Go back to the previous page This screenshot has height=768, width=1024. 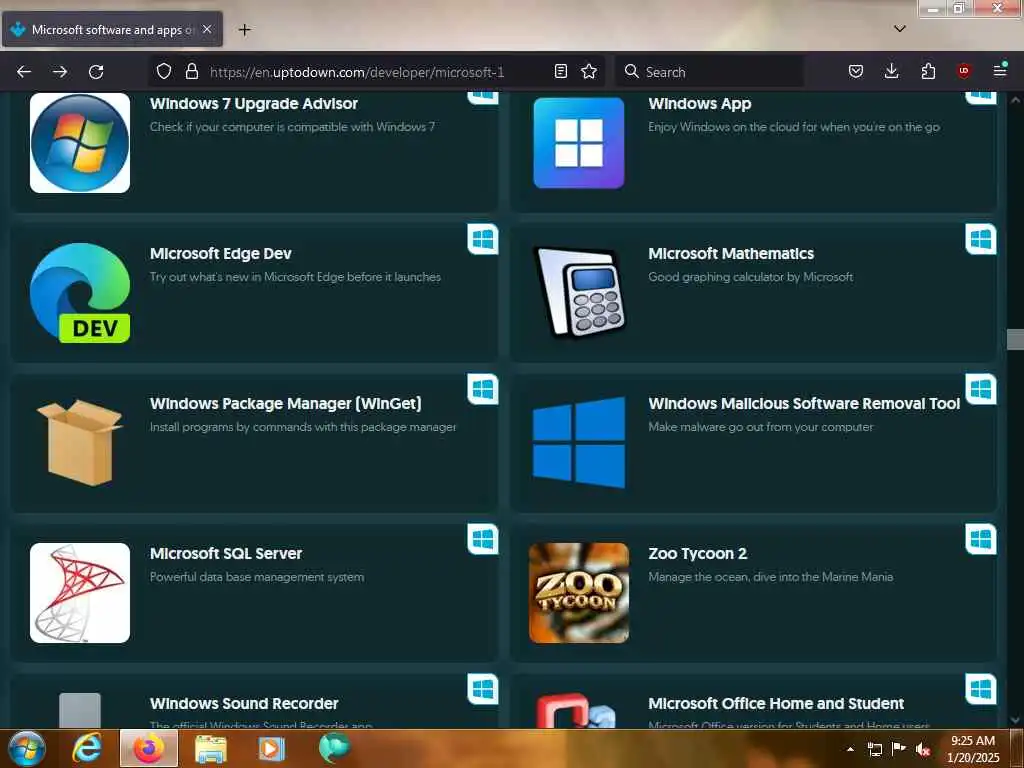tap(24, 72)
